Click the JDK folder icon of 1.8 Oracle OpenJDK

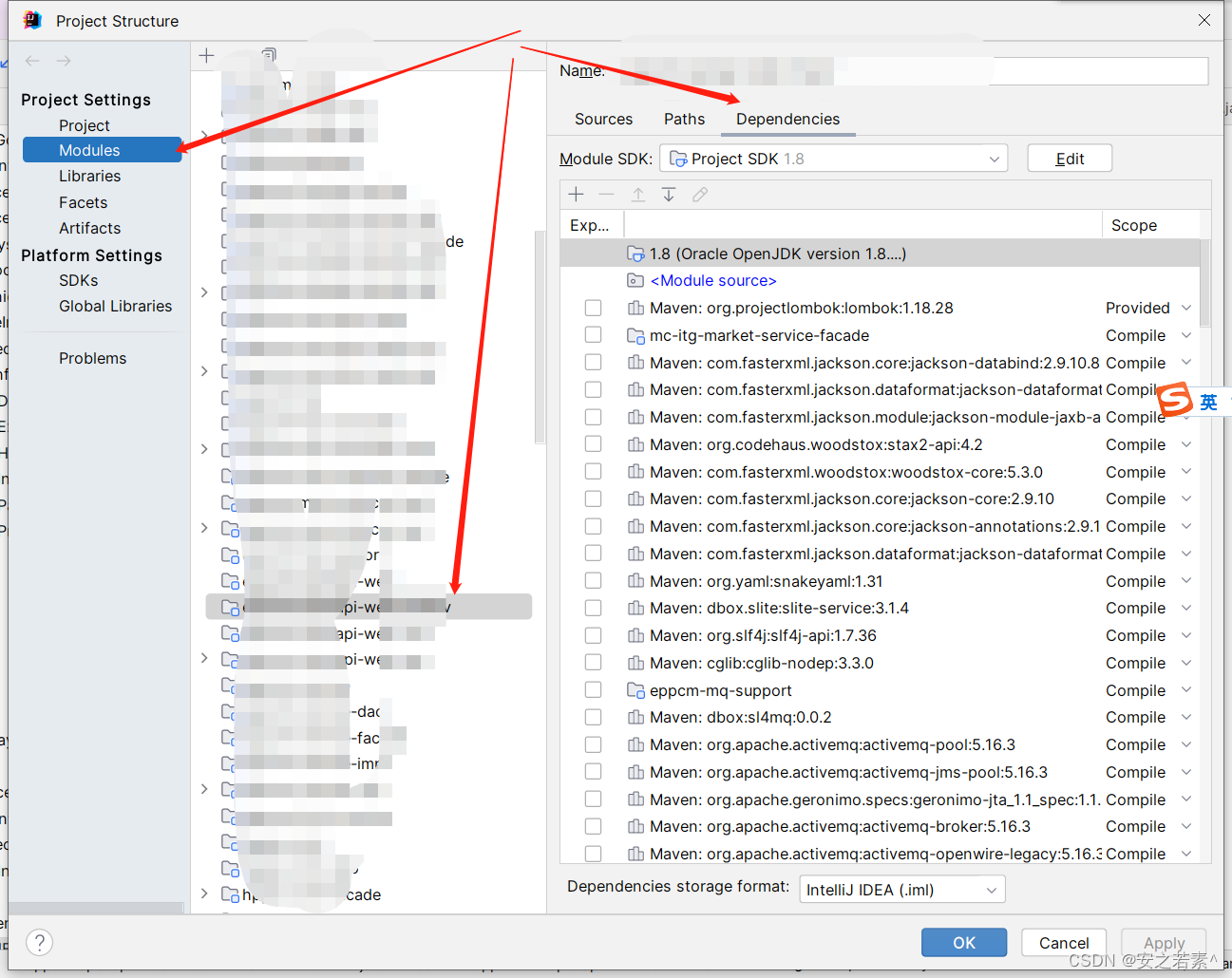[636, 254]
